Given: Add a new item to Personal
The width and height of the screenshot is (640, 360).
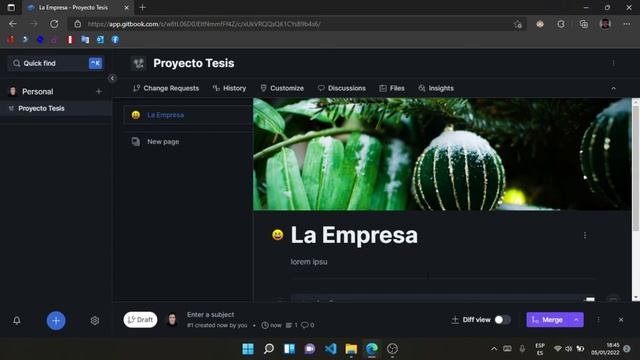Looking at the screenshot, I should [x=99, y=91].
